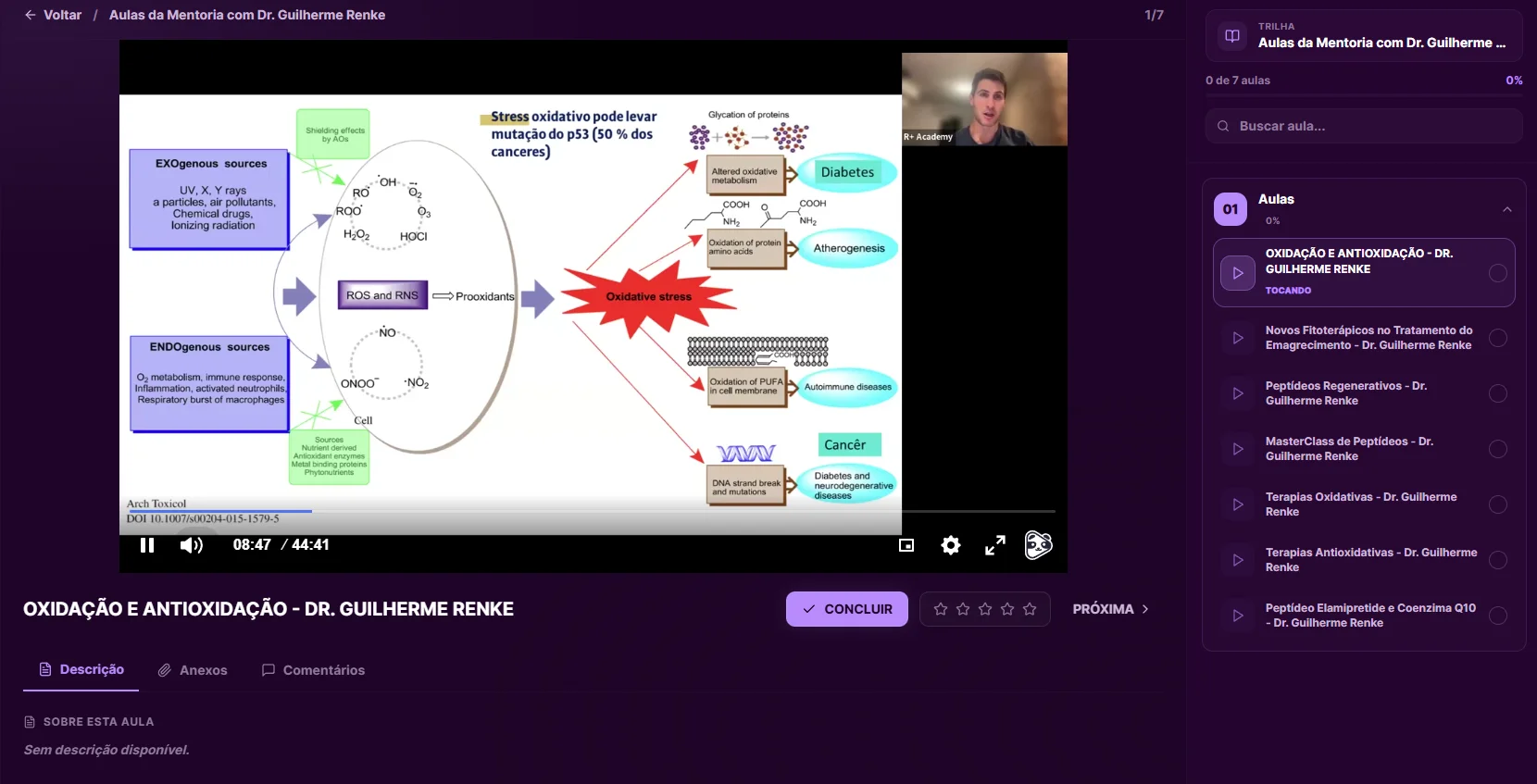Viewport: 1537px width, 784px height.
Task: Click the CONCLUIR button
Action: coord(847,609)
